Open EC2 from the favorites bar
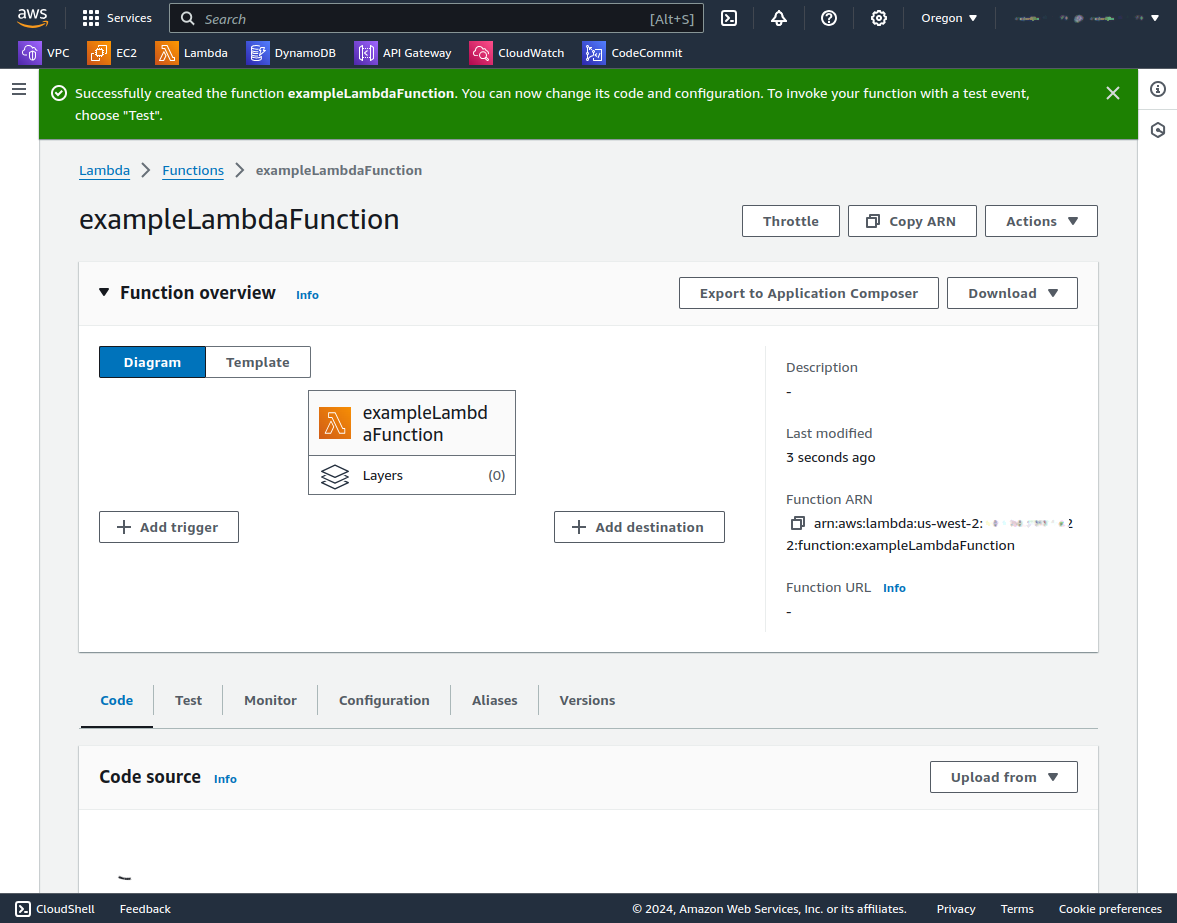This screenshot has width=1177, height=923. point(112,52)
